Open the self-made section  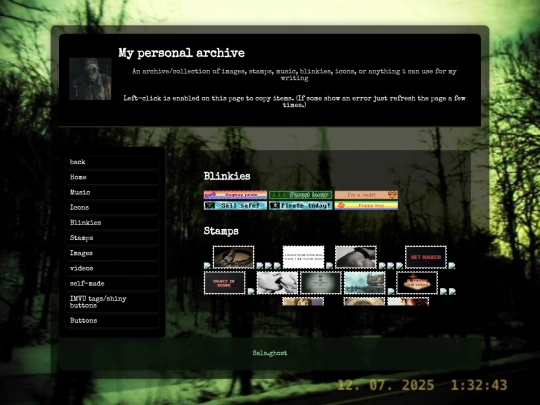(x=112, y=283)
